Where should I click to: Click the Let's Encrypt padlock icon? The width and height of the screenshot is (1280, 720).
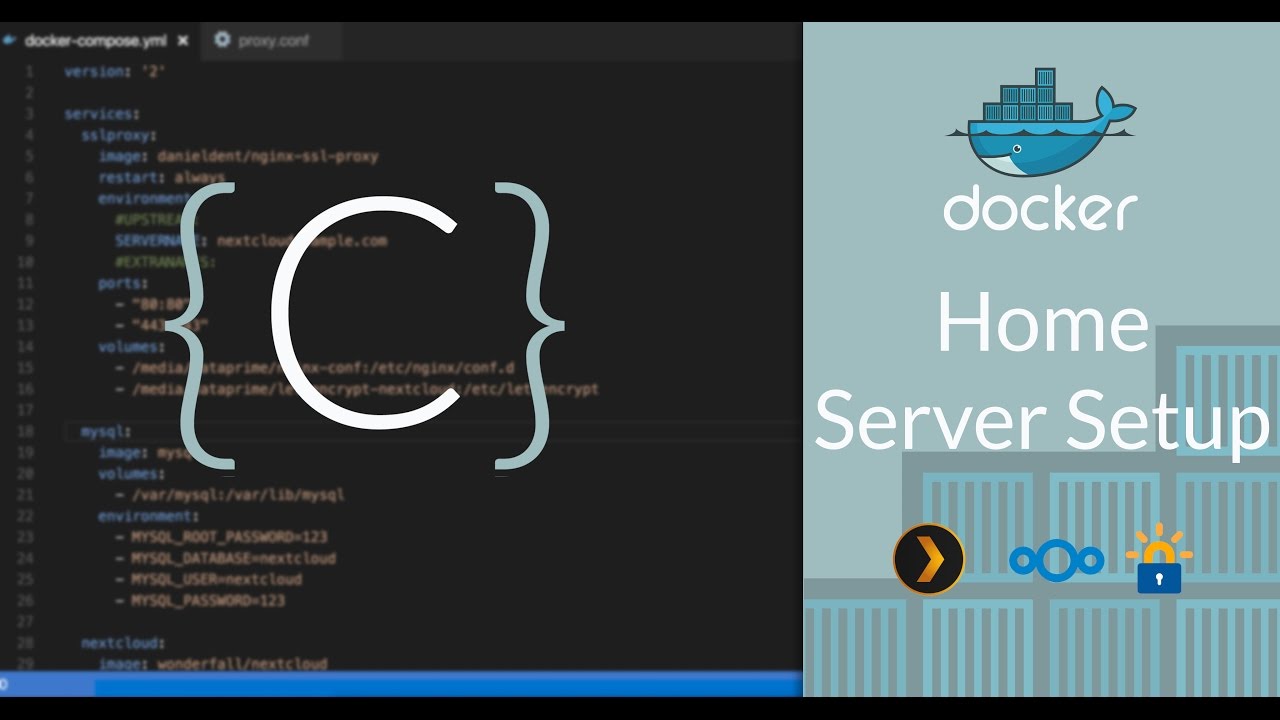pos(1159,558)
